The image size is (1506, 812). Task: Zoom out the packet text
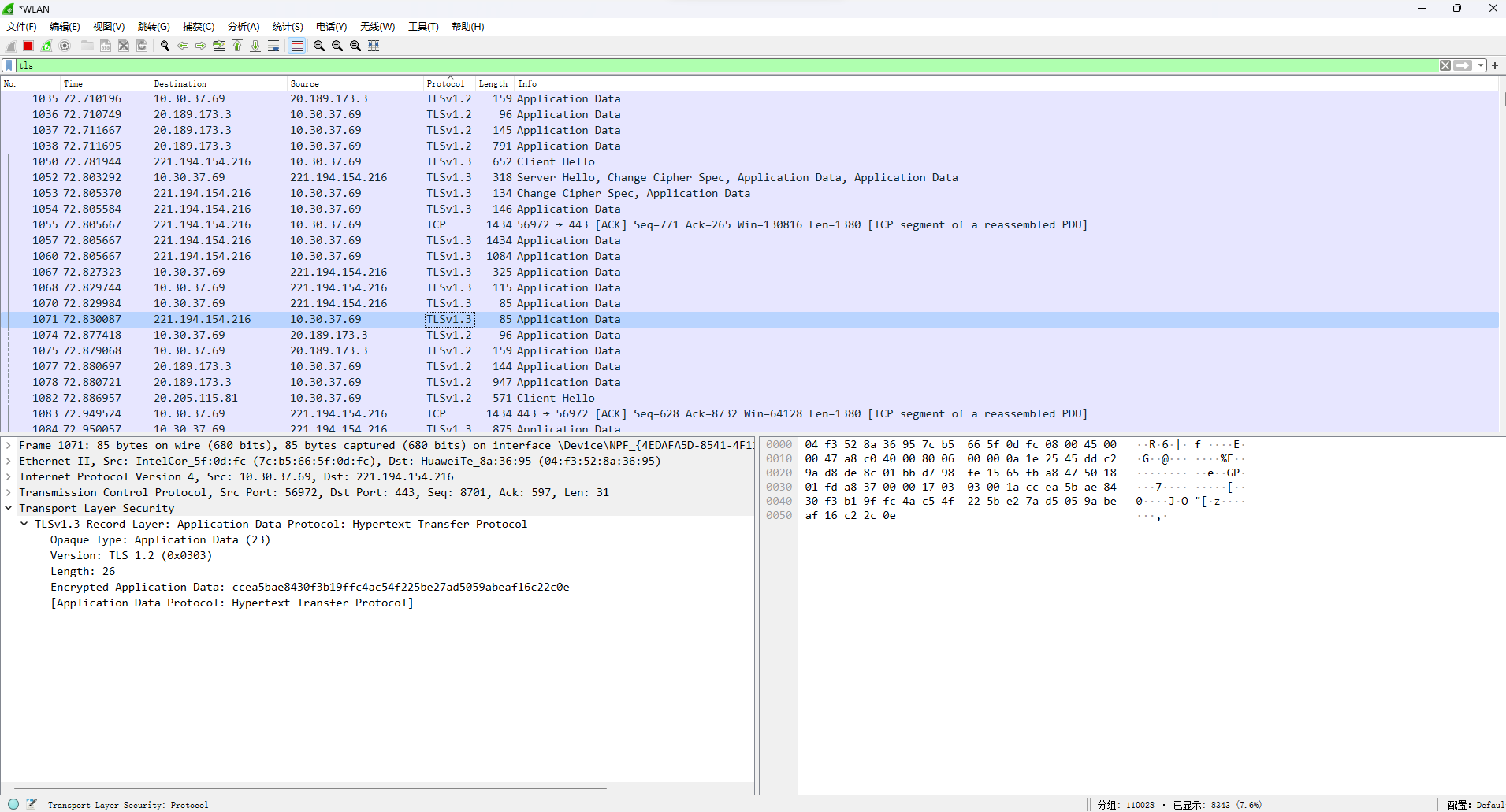pos(337,46)
